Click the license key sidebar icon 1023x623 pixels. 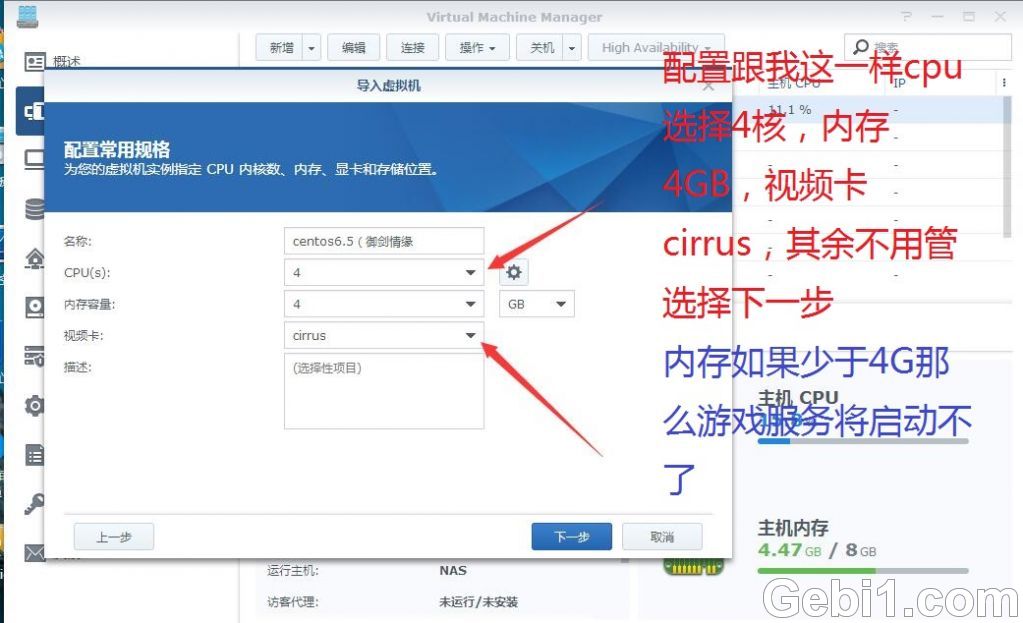35,503
